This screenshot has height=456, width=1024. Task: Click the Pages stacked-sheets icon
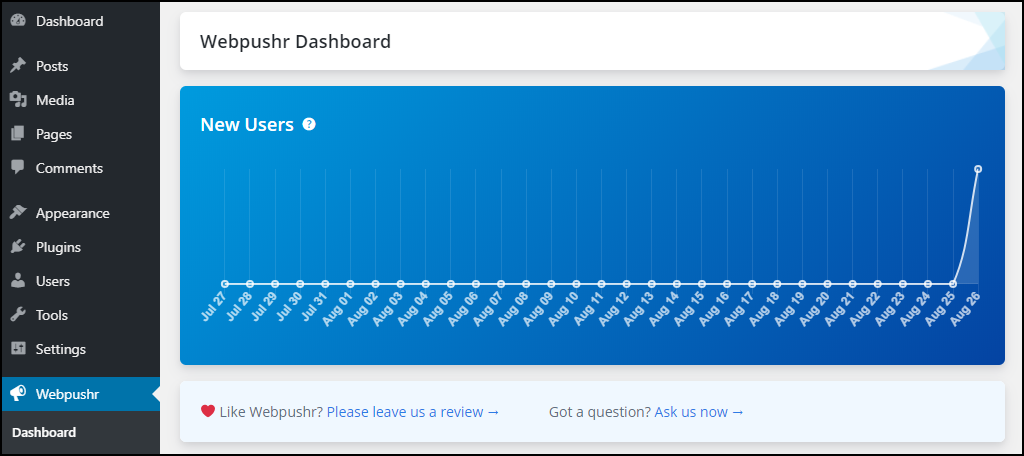click(18, 134)
